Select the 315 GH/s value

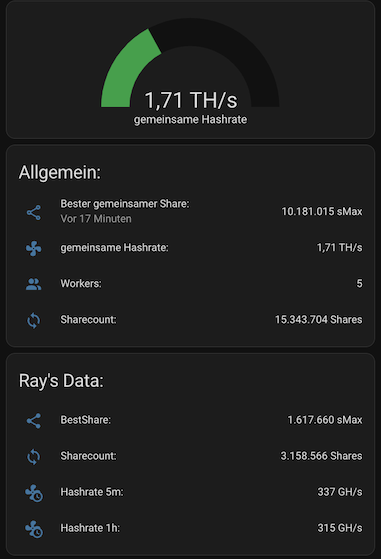(340, 528)
